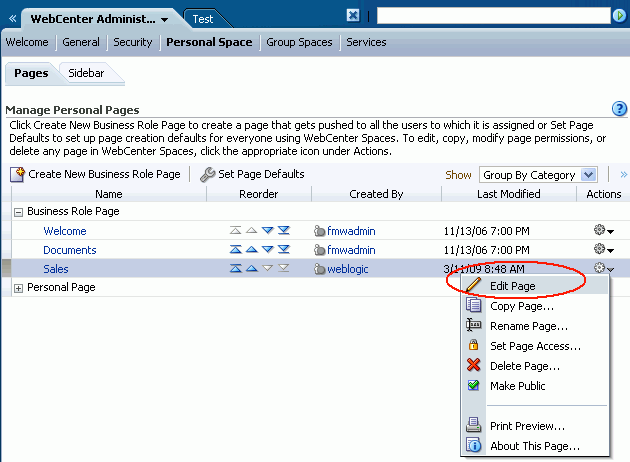
Task: Open the Documents page link
Action: tap(70, 250)
